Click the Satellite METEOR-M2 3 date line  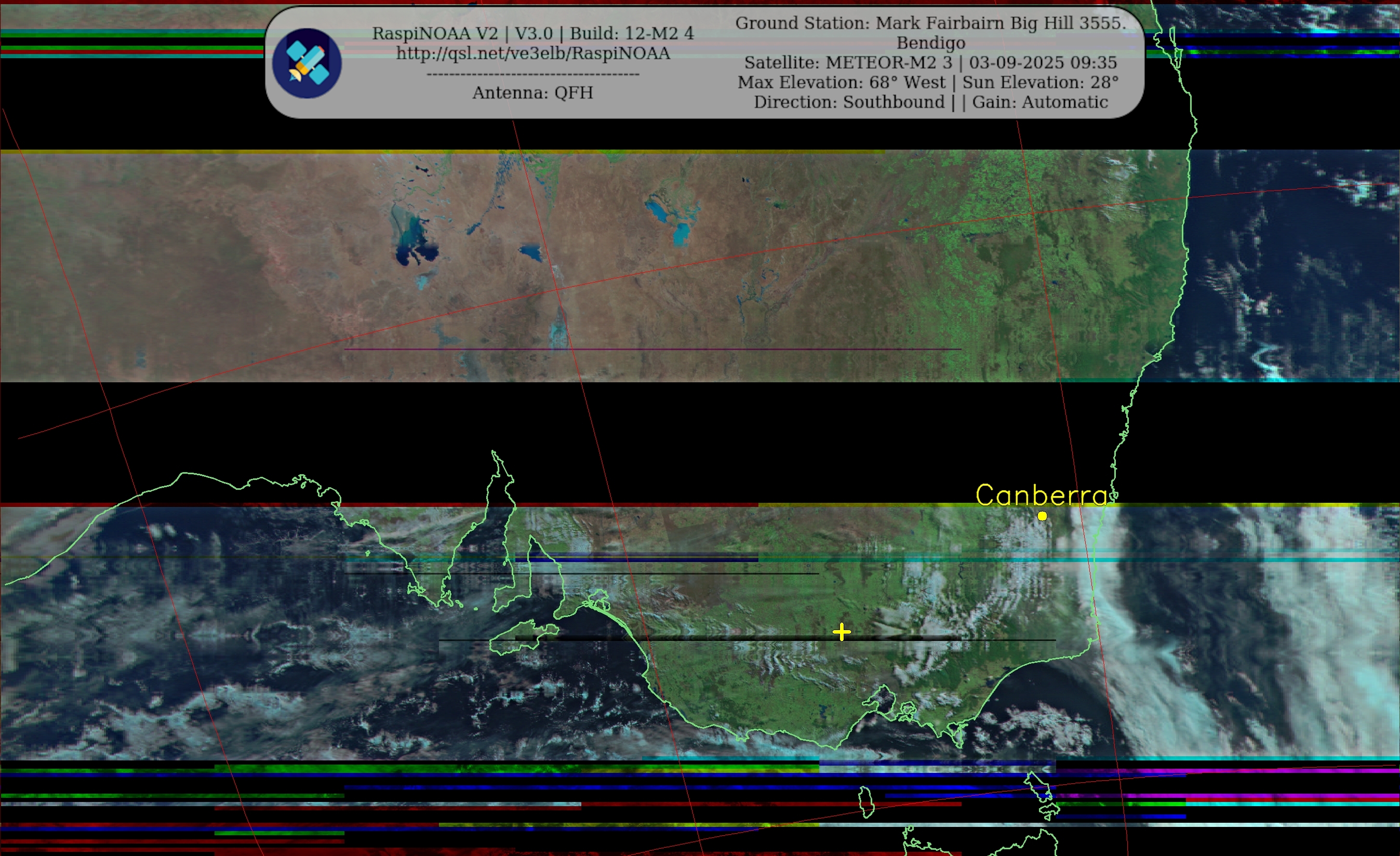coord(930,62)
